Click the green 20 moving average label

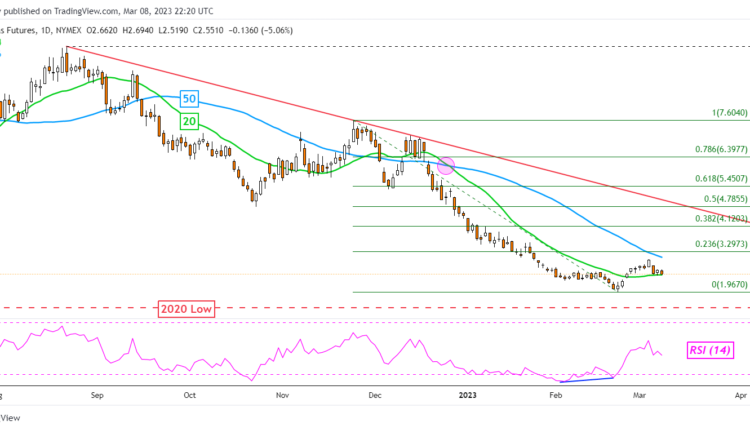tap(188, 120)
